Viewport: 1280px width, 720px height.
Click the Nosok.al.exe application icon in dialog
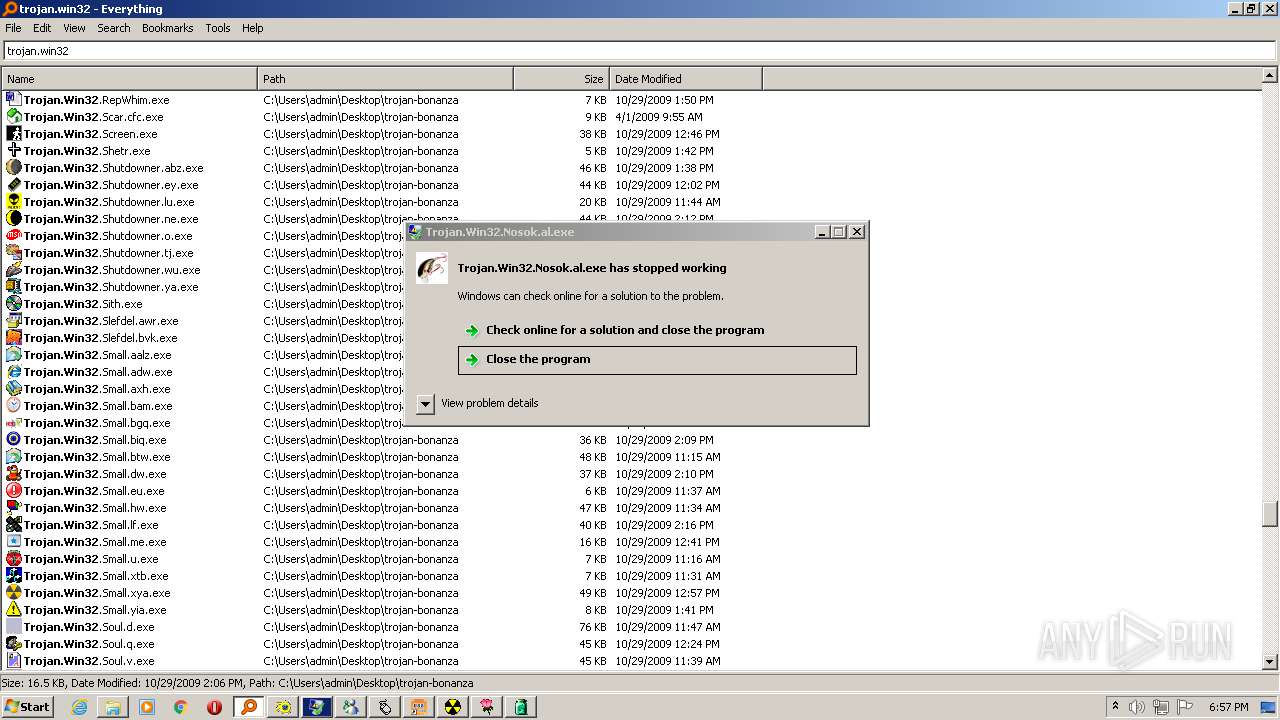432,268
